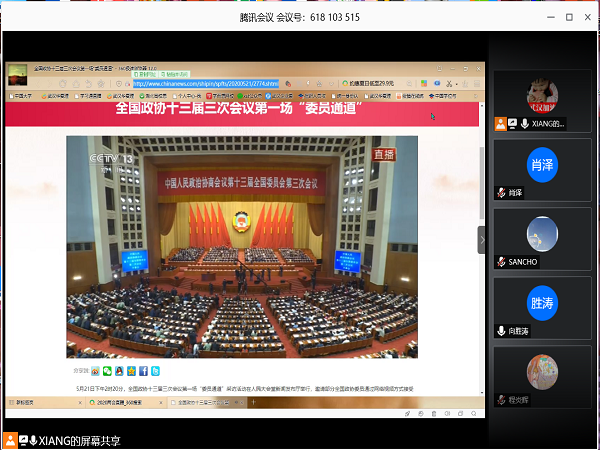This screenshot has height=450, width=600.
Task: Click the security shield icon left of the URL
Action: [119, 84]
